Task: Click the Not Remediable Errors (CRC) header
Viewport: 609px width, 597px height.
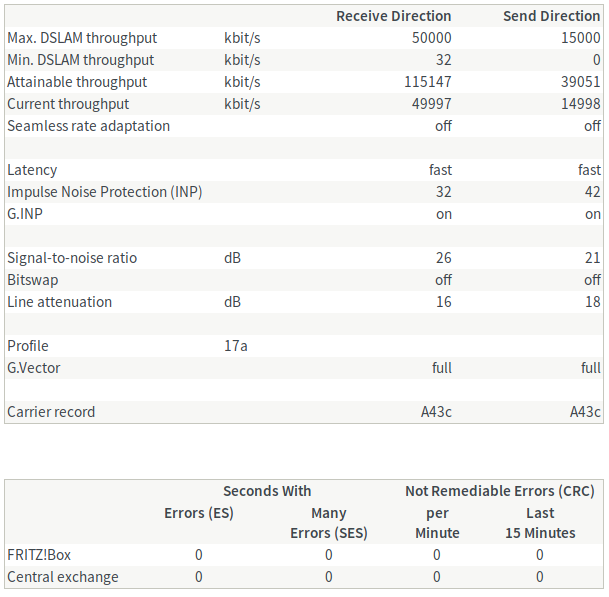Action: coord(499,491)
